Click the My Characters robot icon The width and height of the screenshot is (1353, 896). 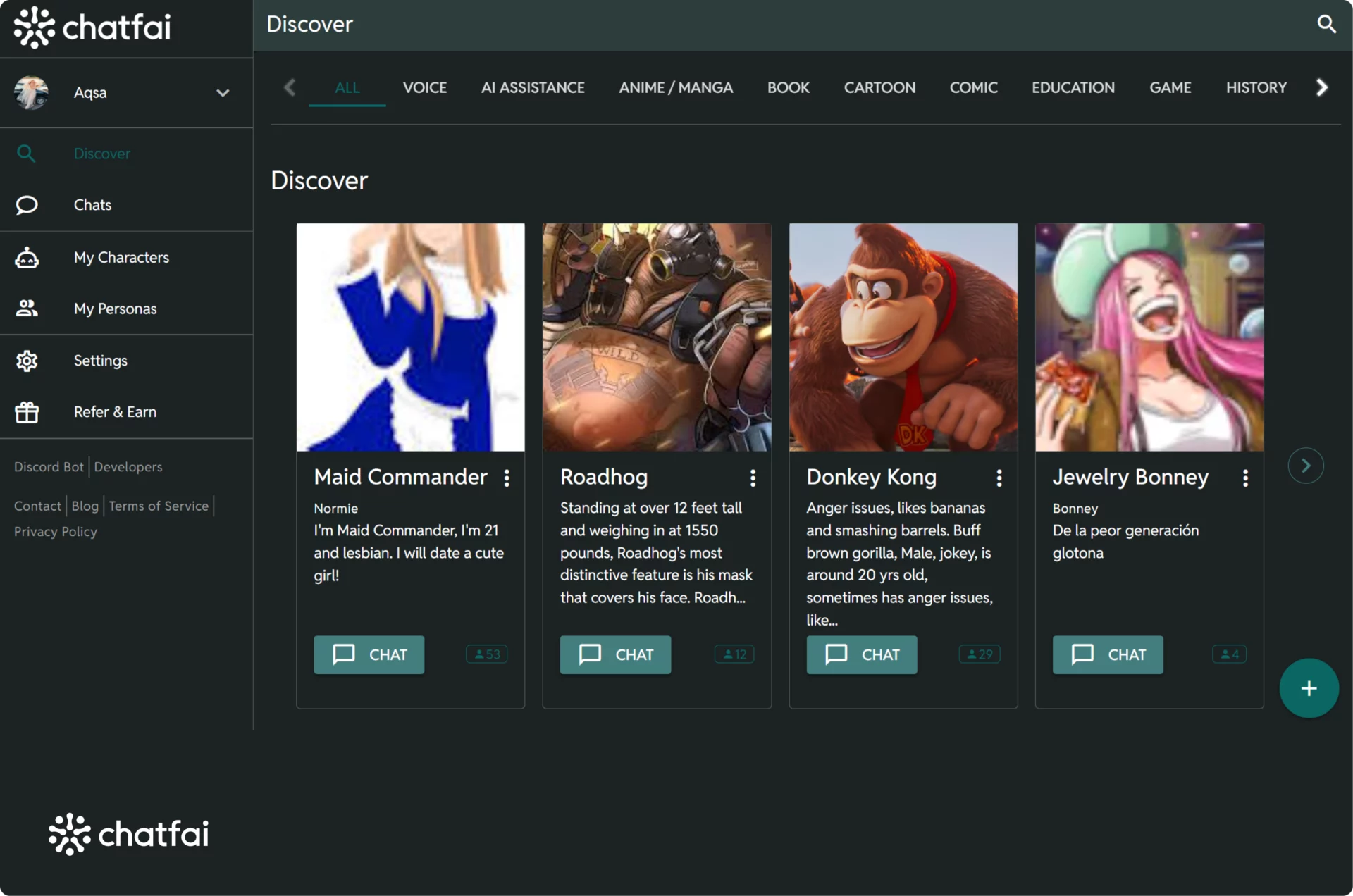[x=27, y=257]
